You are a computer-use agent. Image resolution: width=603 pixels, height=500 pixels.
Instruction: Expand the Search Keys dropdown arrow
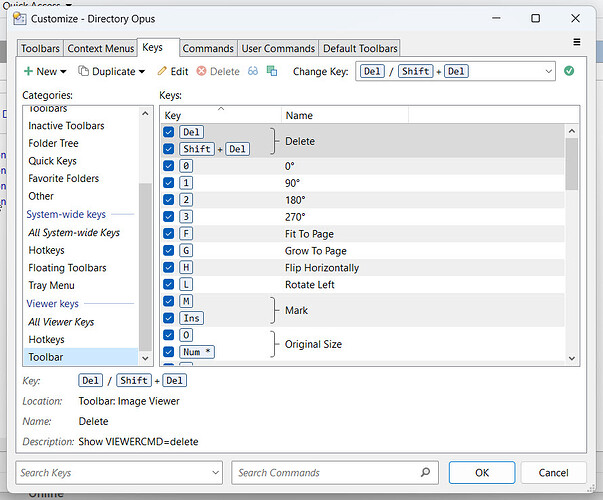click(215, 472)
